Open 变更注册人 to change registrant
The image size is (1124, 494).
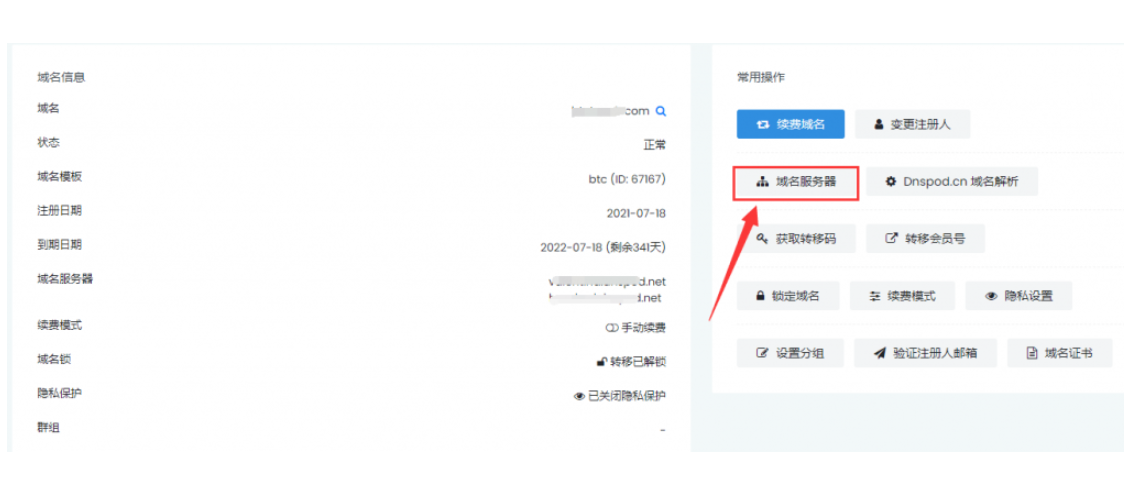(912, 125)
